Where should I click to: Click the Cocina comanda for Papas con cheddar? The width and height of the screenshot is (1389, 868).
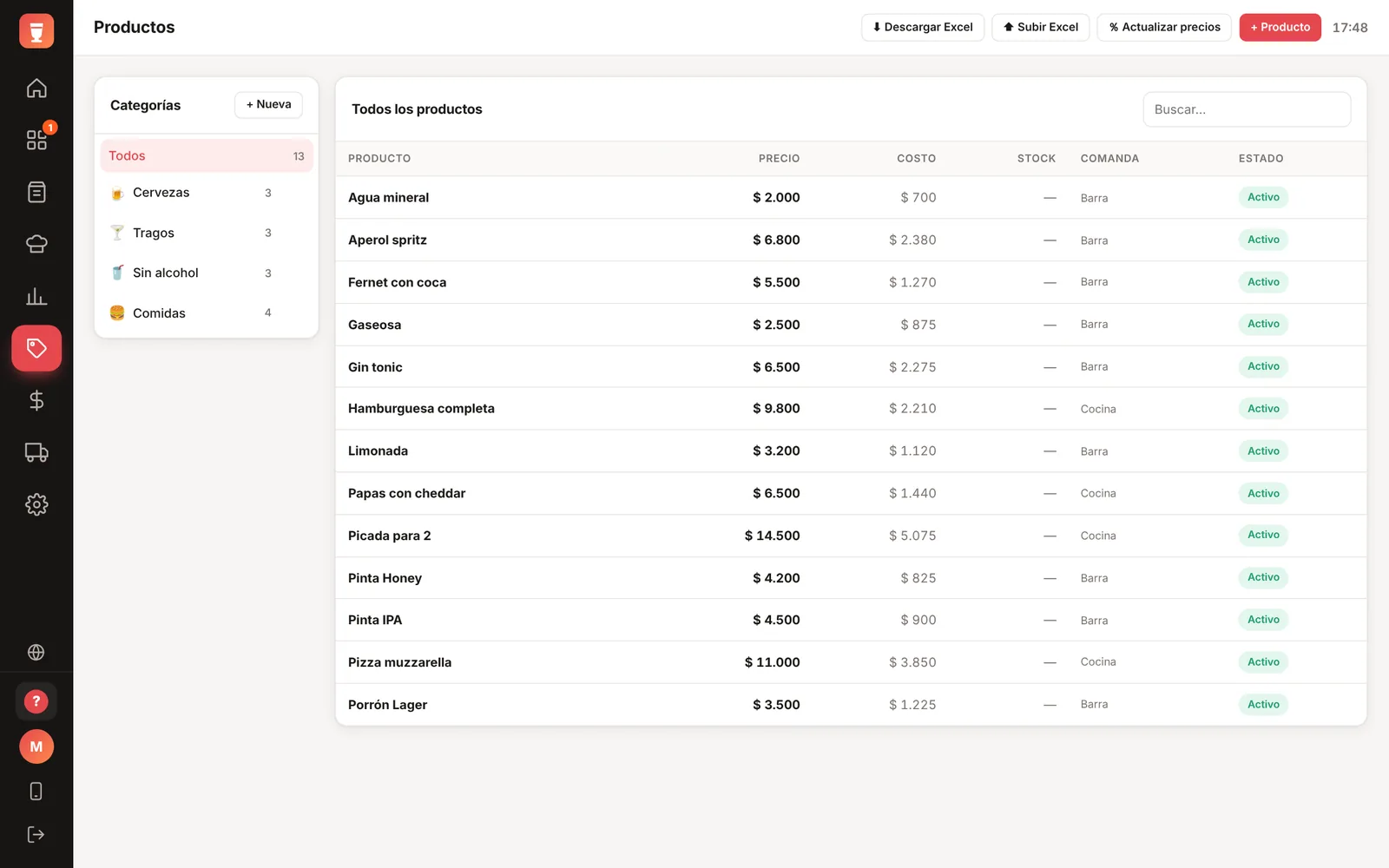click(x=1098, y=493)
